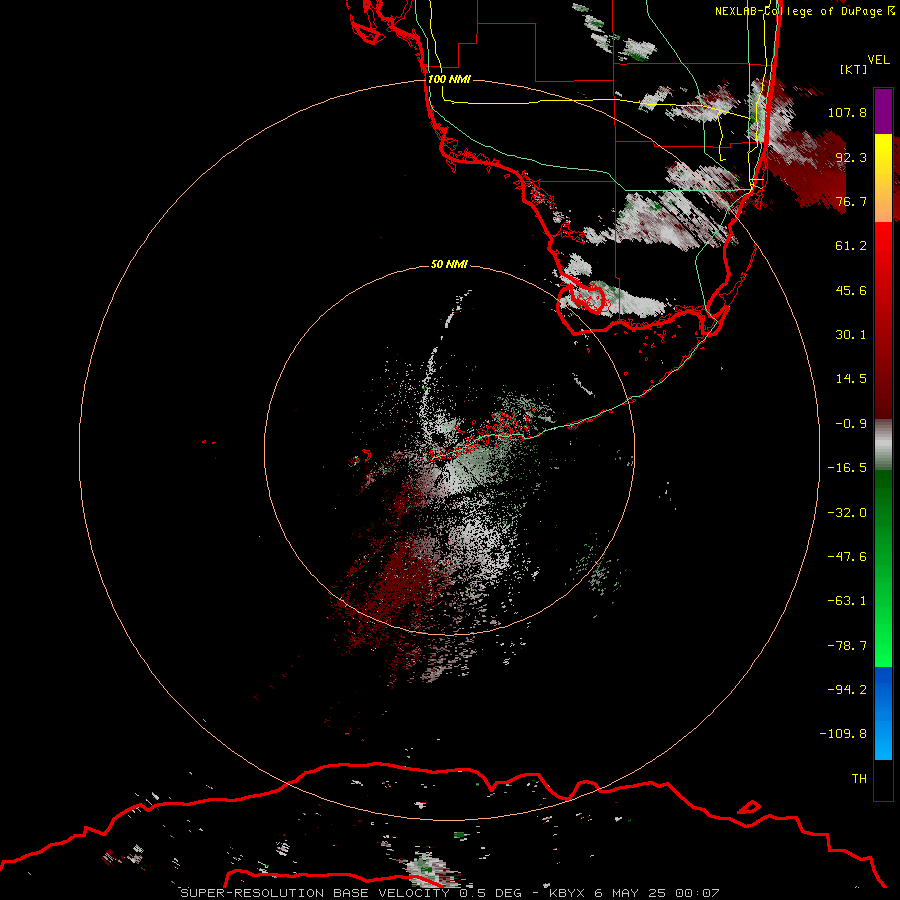Click the purple segment of the velocity color bar

[x=883, y=111]
